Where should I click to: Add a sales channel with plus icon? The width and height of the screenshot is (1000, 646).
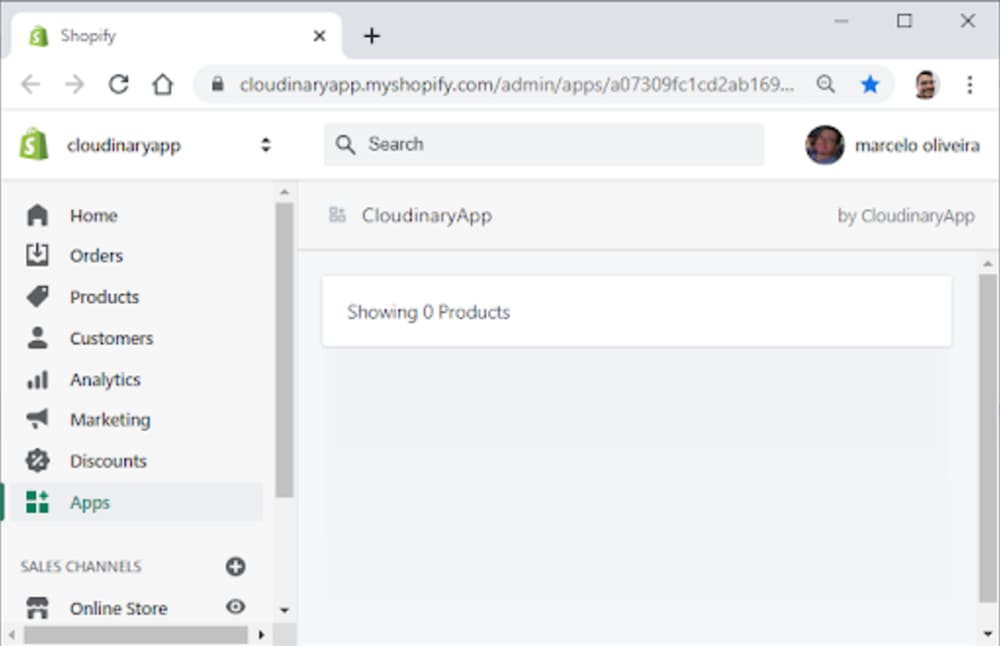pos(235,566)
